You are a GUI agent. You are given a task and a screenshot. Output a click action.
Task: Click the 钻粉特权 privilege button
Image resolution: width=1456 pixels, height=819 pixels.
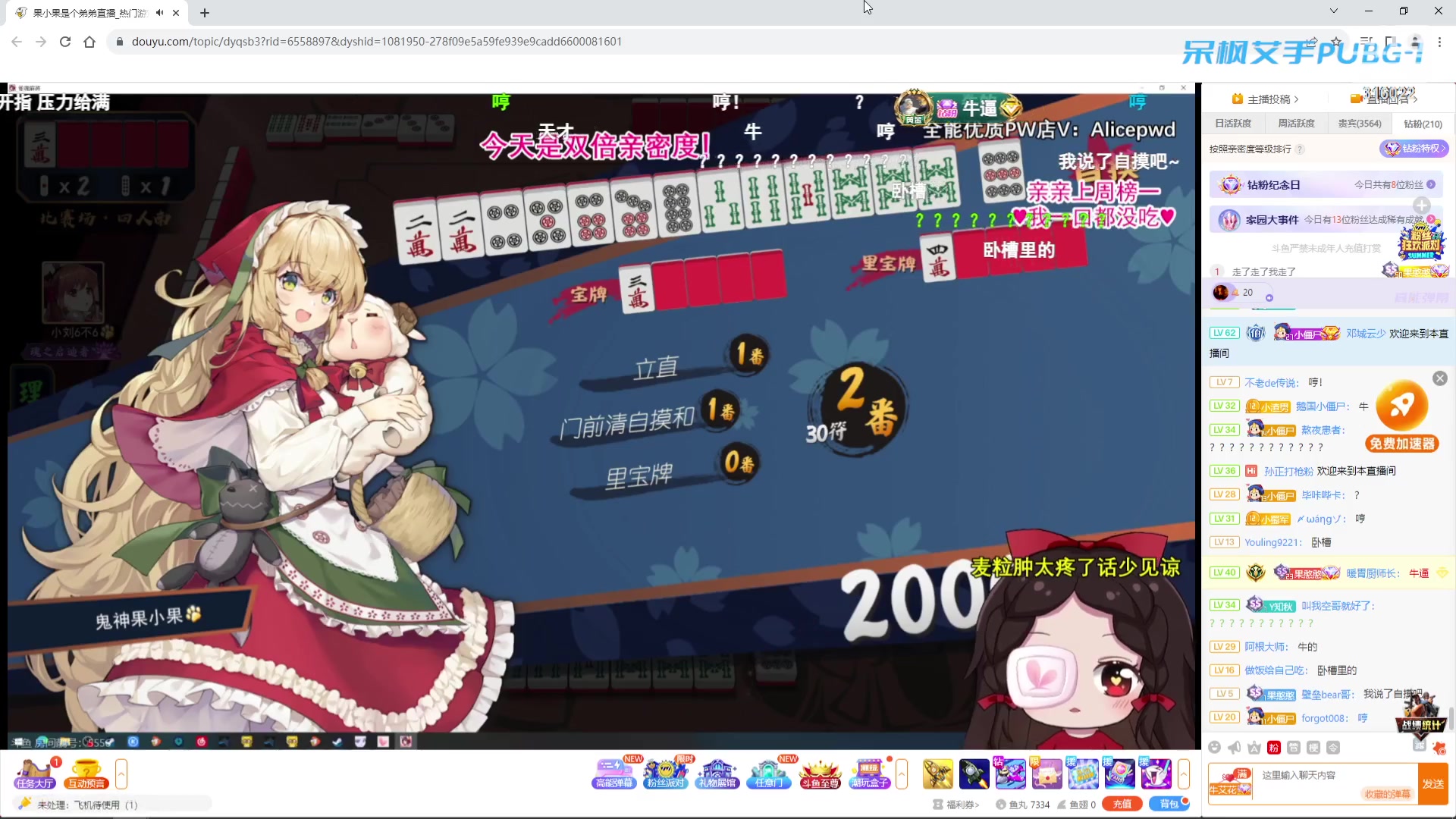[x=1414, y=149]
